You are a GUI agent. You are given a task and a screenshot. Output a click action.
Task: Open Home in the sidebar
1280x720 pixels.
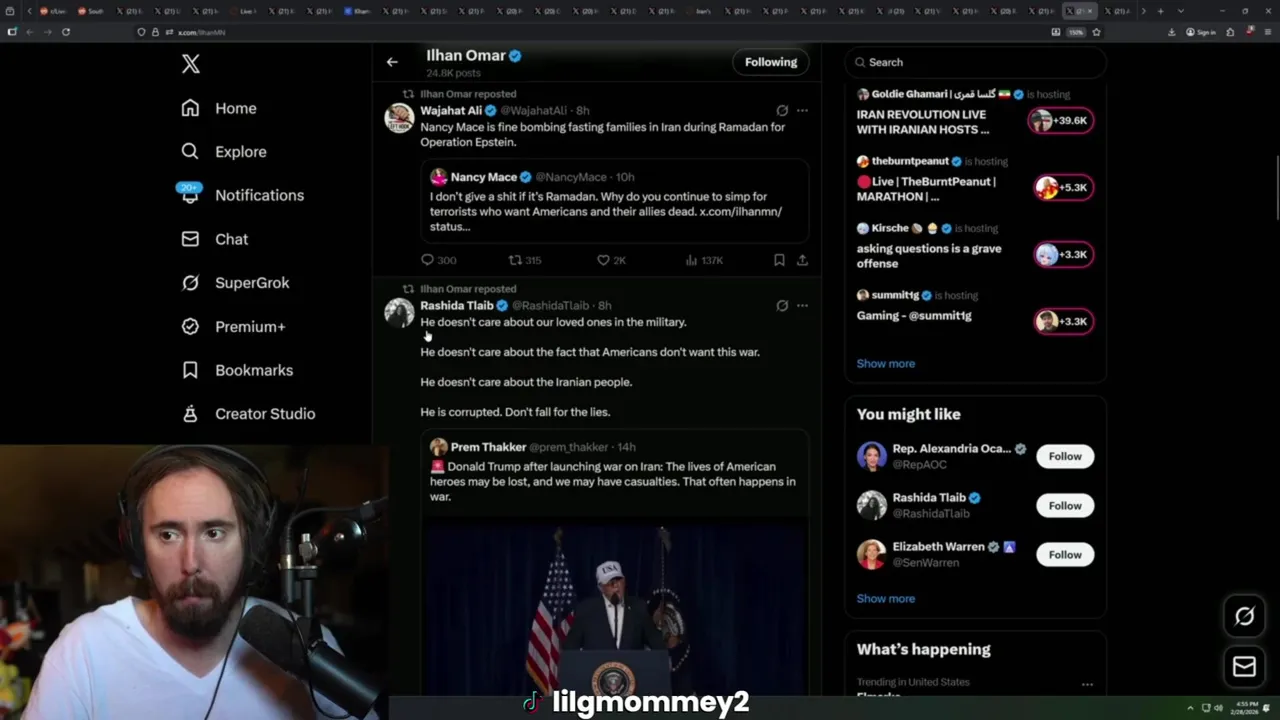(219, 108)
